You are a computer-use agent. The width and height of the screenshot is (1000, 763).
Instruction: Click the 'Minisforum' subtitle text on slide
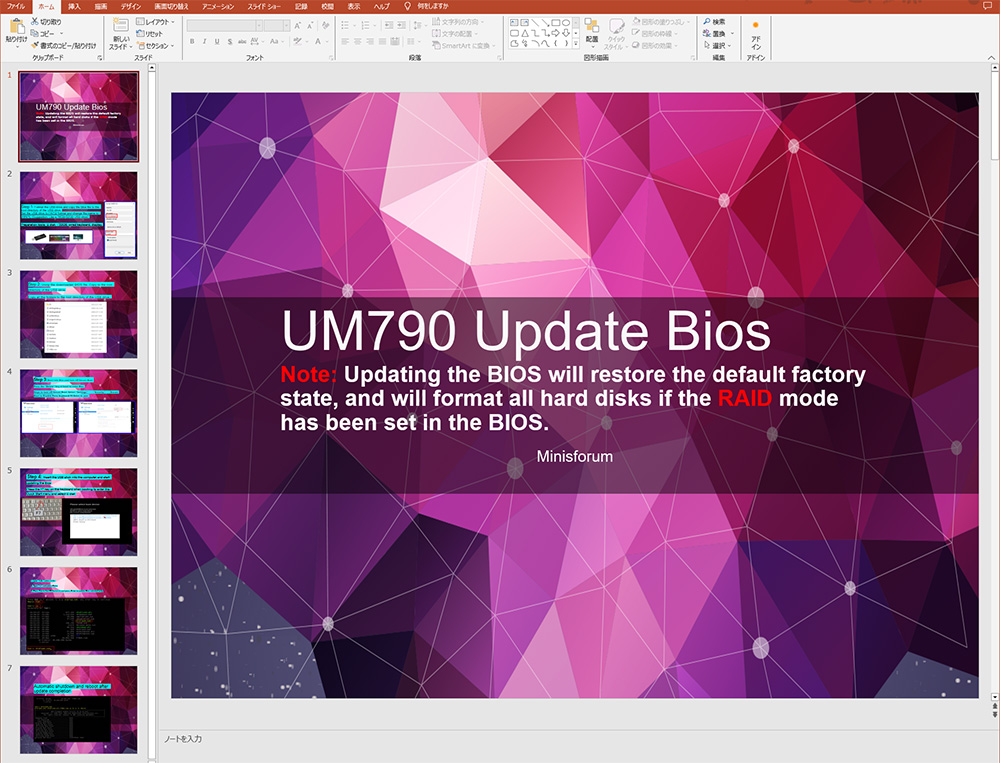point(575,456)
